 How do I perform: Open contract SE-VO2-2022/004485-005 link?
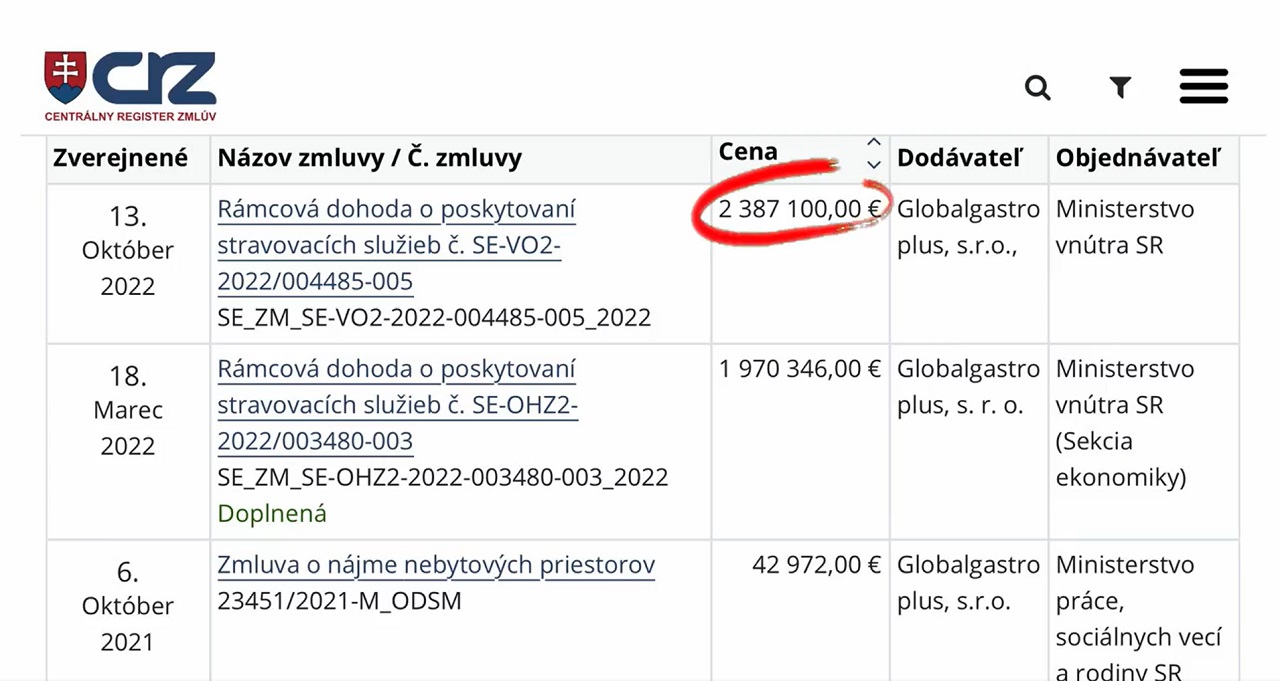pyautogui.click(x=397, y=246)
